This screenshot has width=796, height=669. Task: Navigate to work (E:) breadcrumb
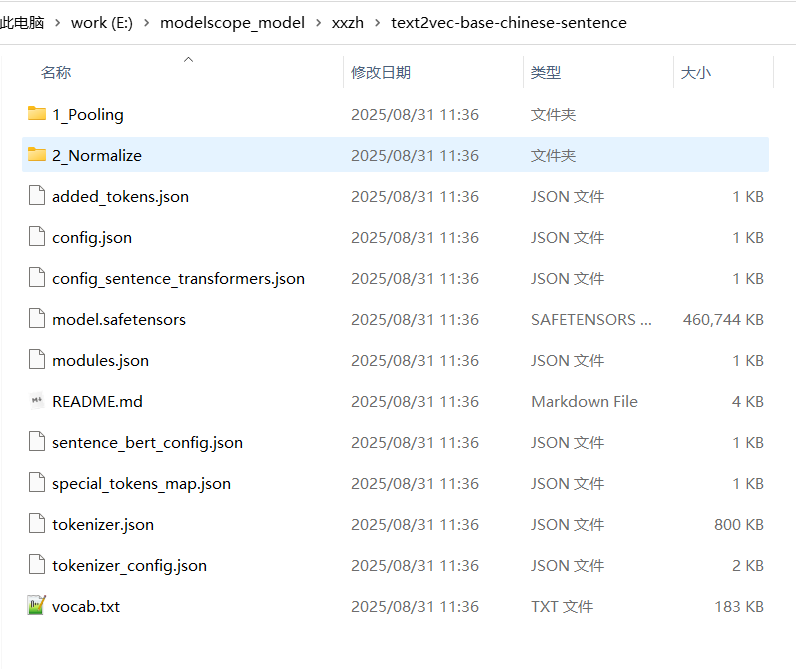click(102, 23)
